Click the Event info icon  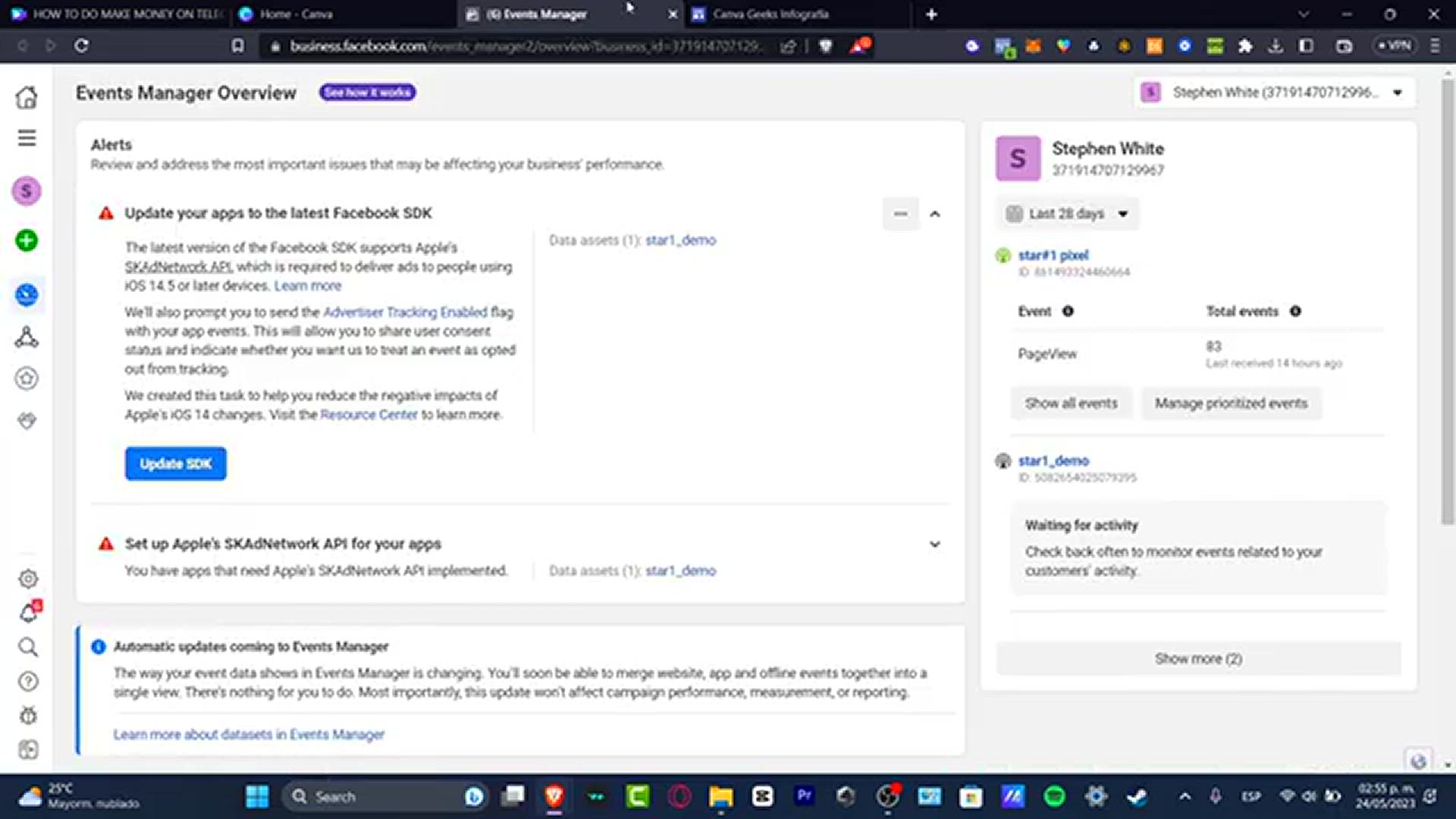1068,311
